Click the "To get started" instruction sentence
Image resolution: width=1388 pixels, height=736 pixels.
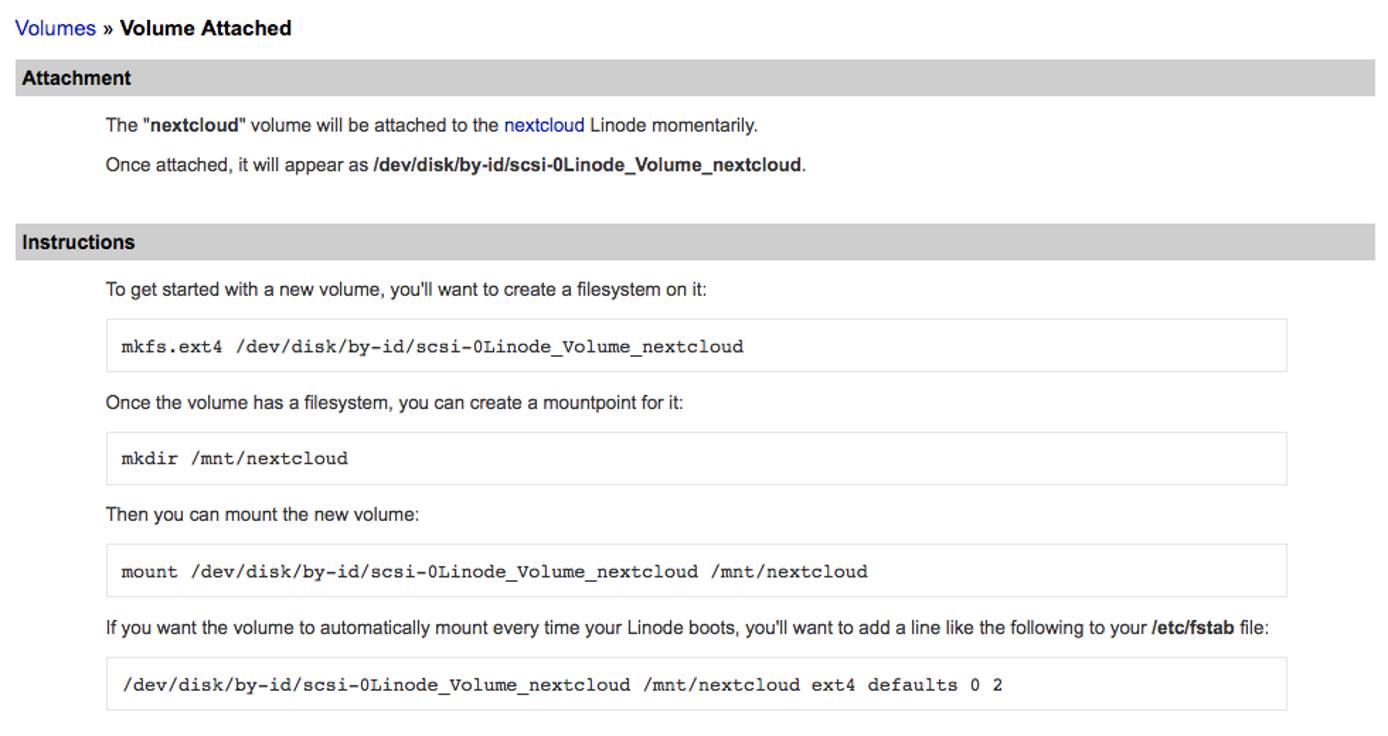(405, 290)
